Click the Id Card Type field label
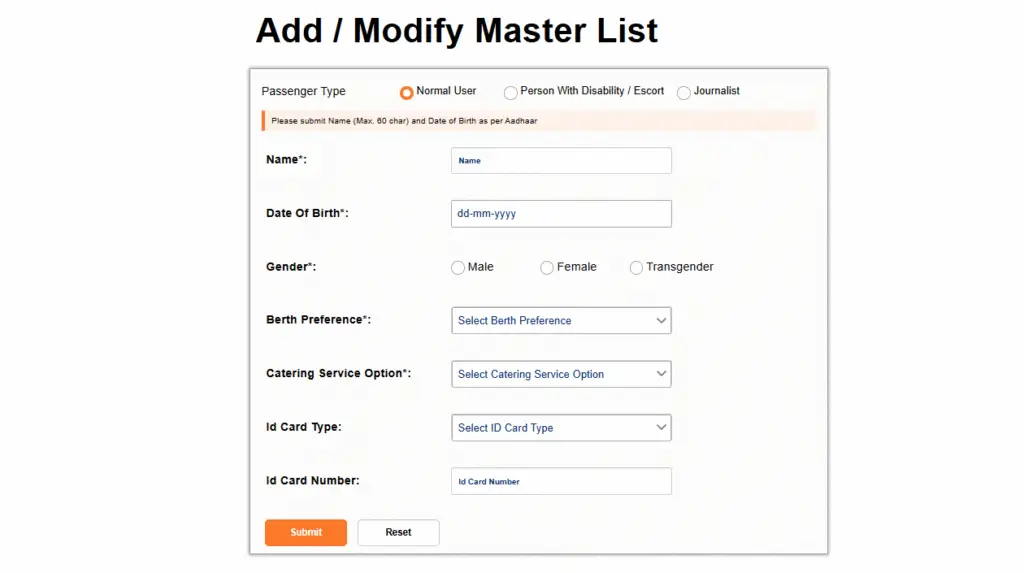1024x573 pixels. [x=304, y=428]
